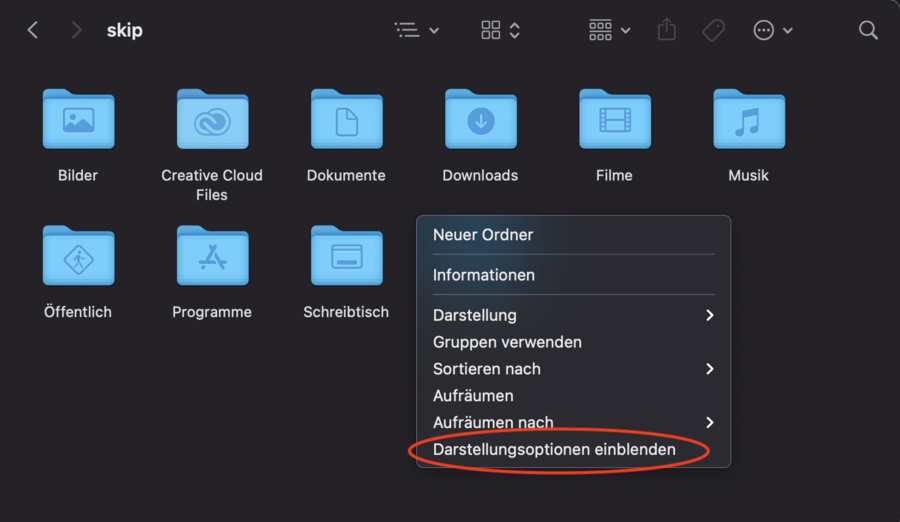This screenshot has height=522, width=900.
Task: Open the Sortieren nach submenu
Action: [x=573, y=369]
